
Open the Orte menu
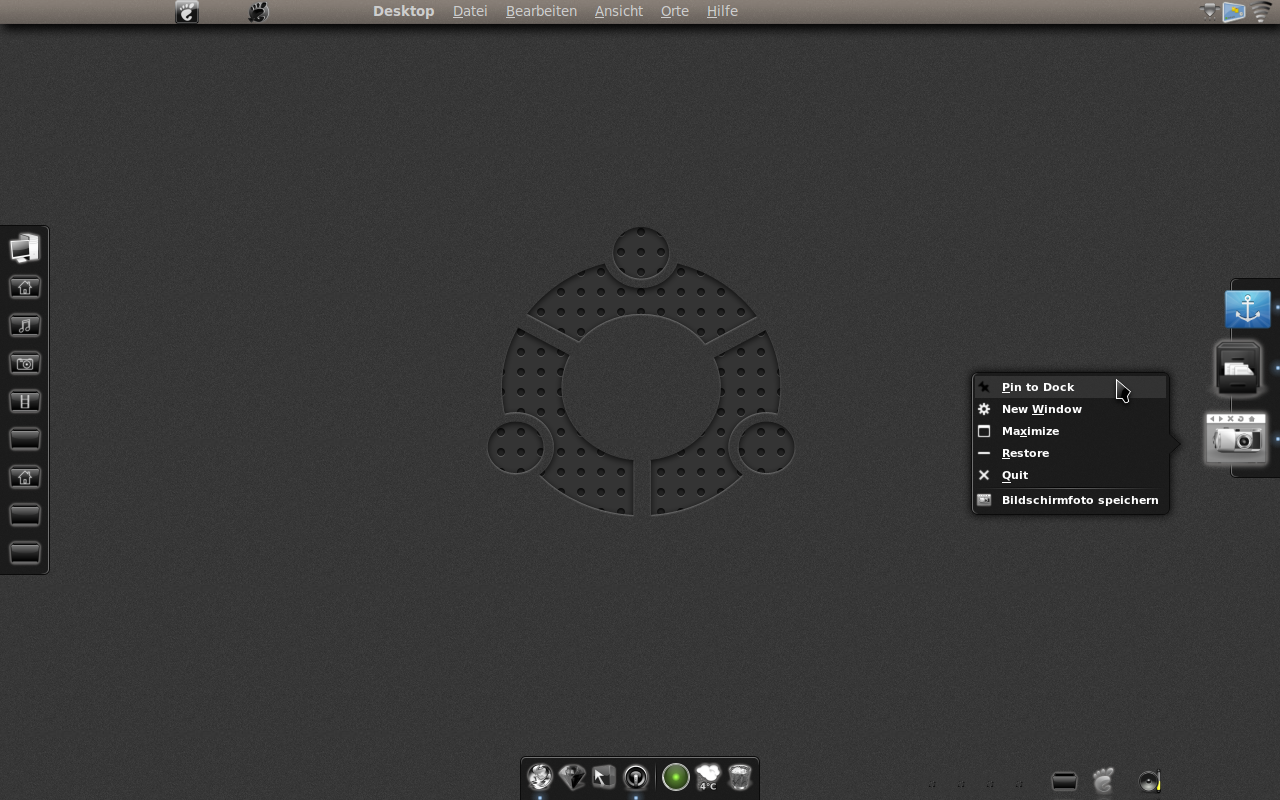(675, 11)
